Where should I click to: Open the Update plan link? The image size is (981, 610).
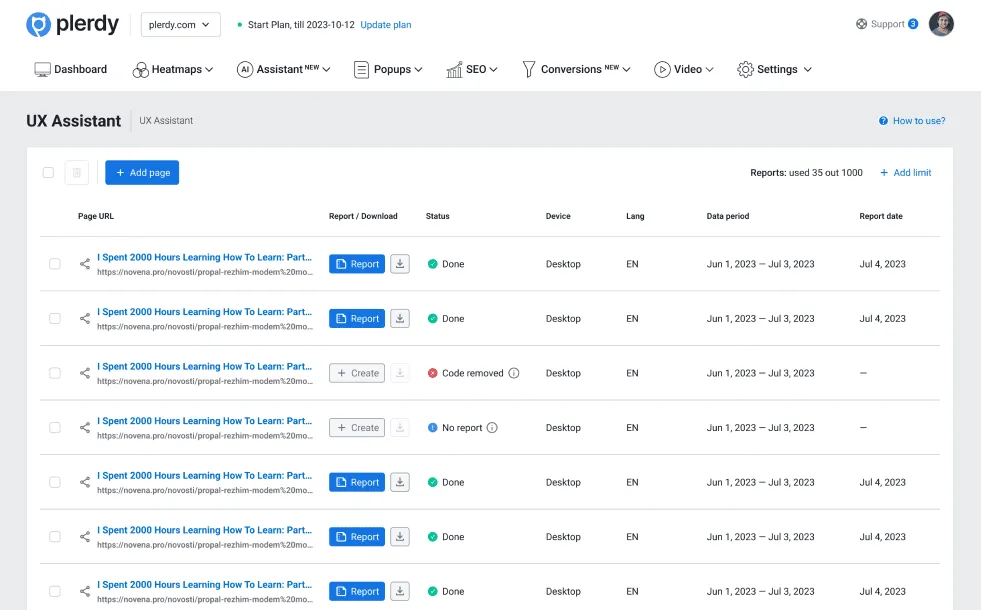click(386, 24)
